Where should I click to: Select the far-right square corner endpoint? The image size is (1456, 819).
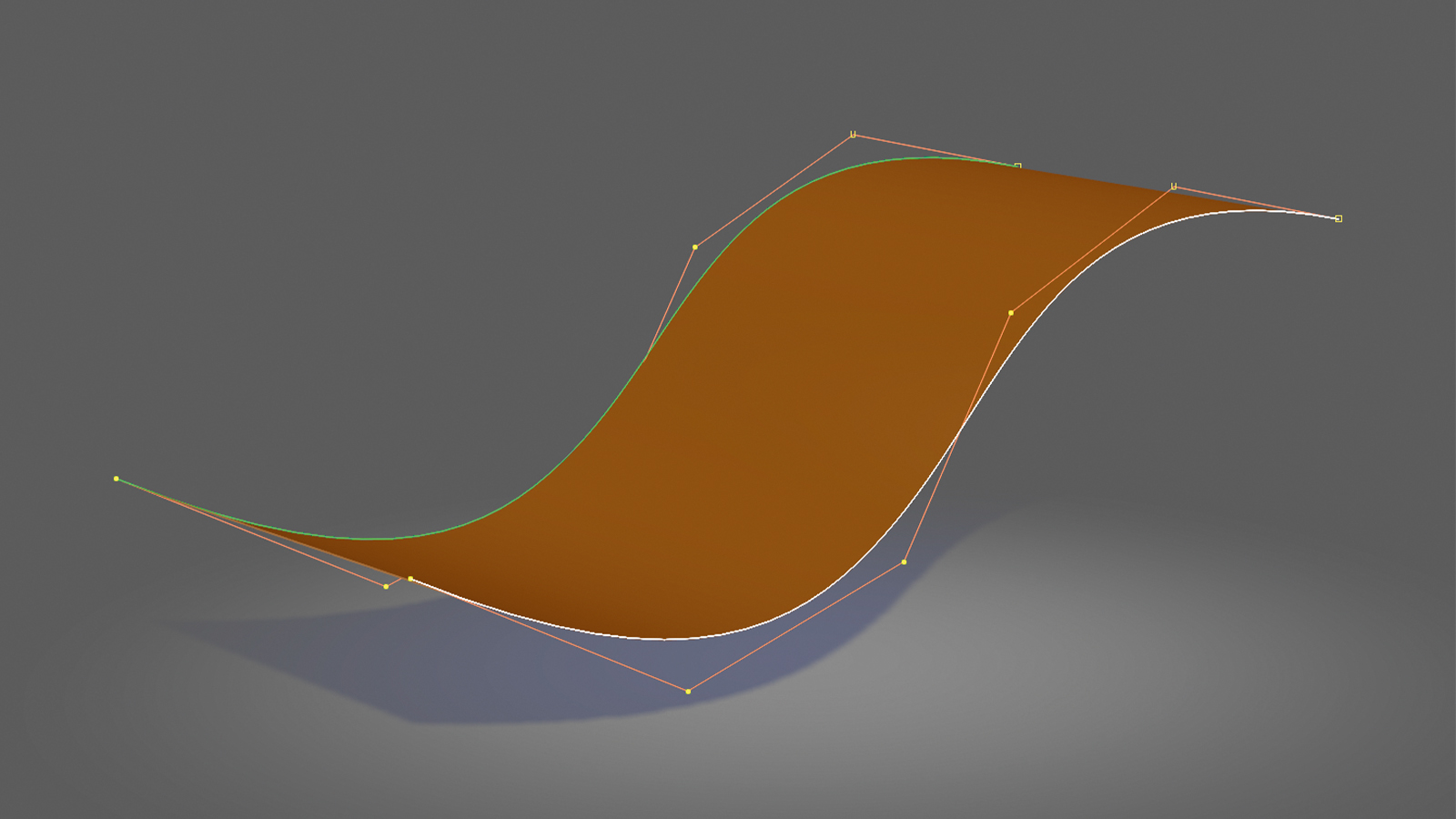(1337, 218)
